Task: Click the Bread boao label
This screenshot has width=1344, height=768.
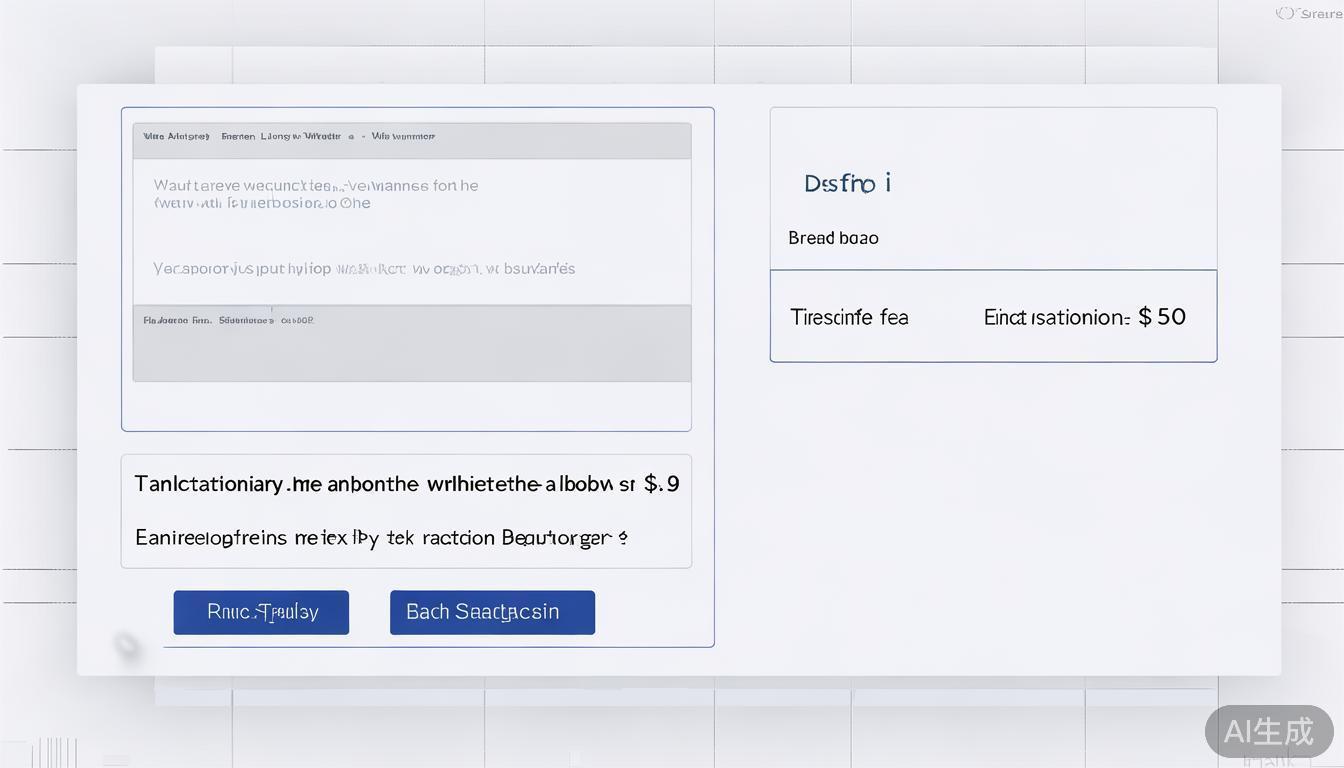Action: (833, 238)
